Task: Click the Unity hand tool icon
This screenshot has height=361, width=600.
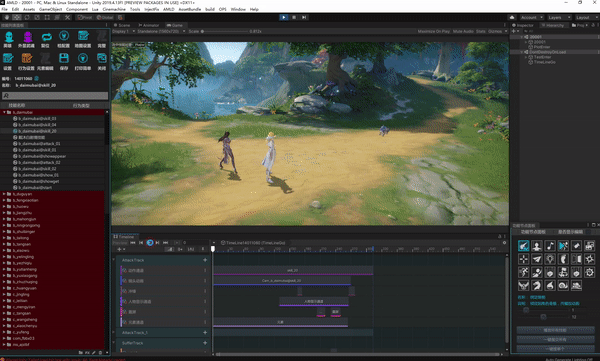Action: tap(7, 17)
